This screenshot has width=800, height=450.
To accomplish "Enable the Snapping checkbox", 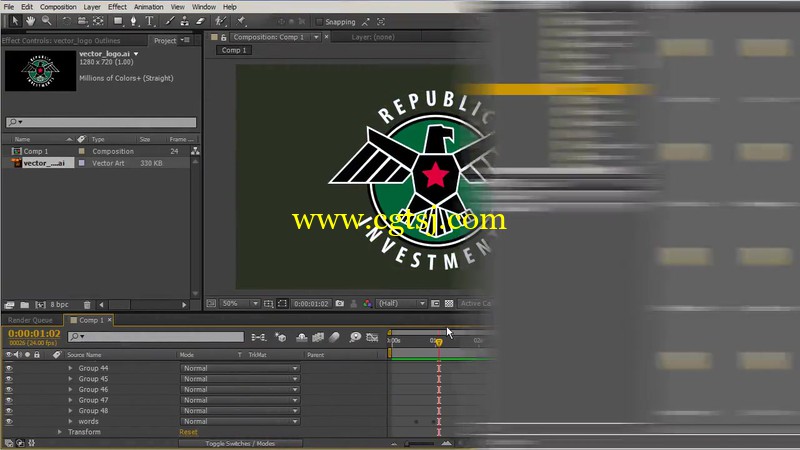I will click(319, 22).
